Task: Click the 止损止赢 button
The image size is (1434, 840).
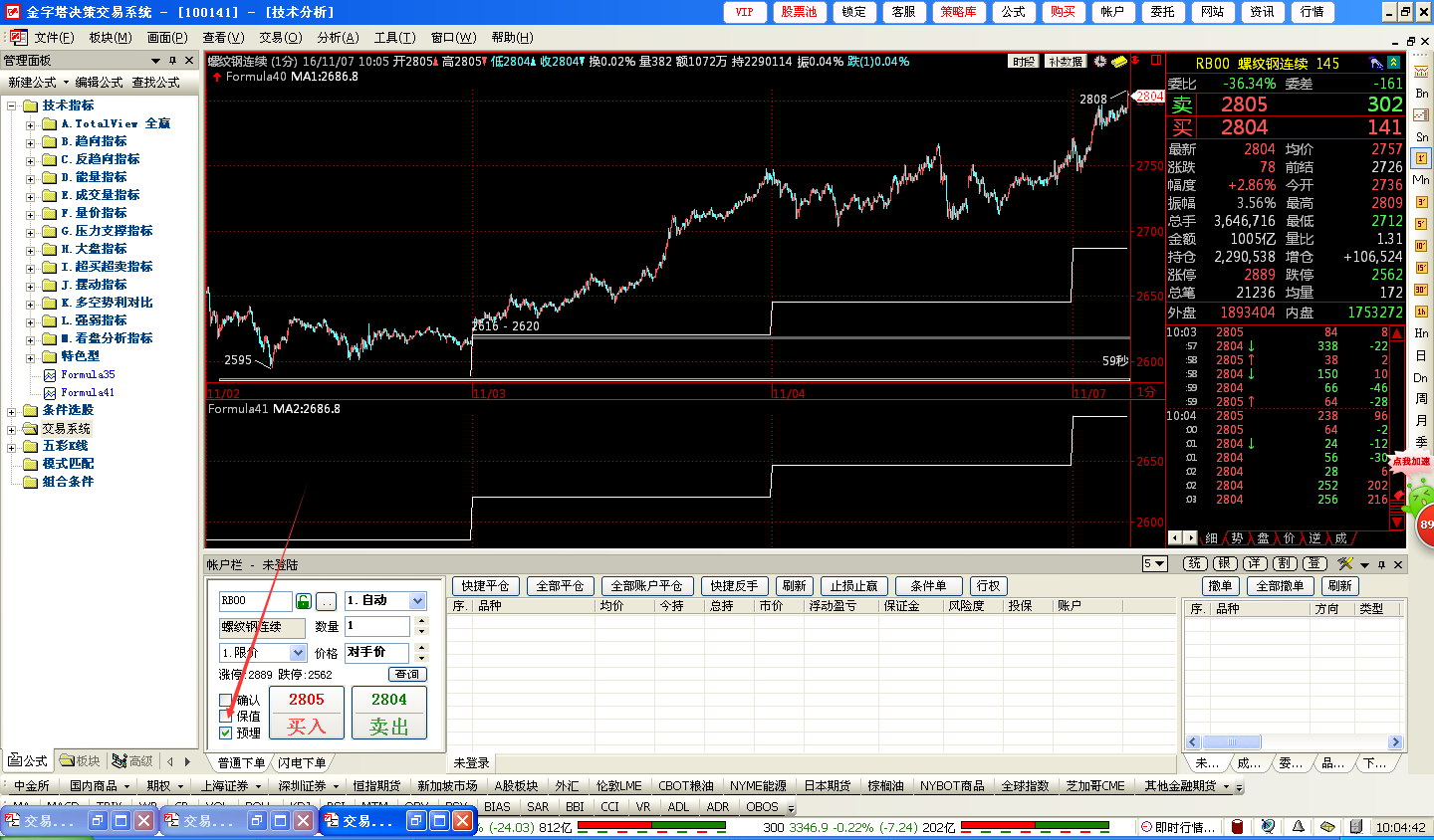Action: point(853,586)
